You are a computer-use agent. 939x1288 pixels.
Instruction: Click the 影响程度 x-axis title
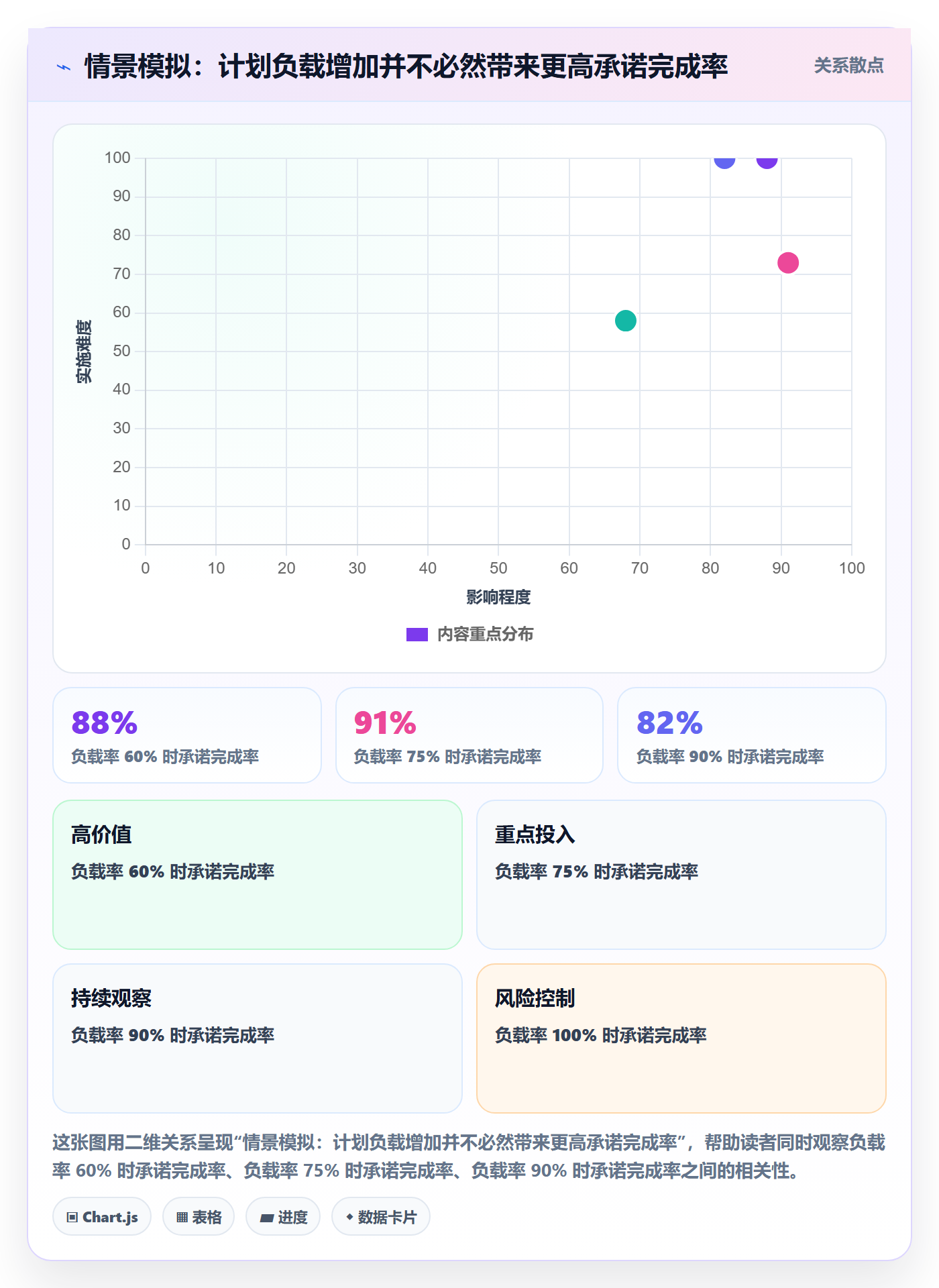[x=498, y=597]
